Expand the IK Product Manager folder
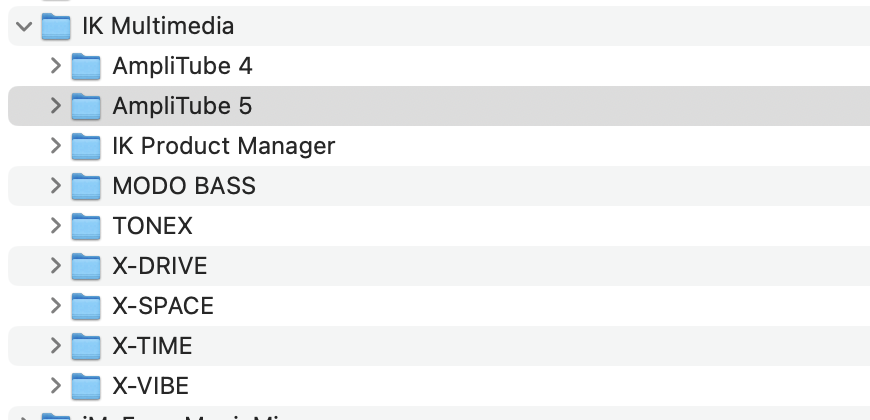 (56, 146)
